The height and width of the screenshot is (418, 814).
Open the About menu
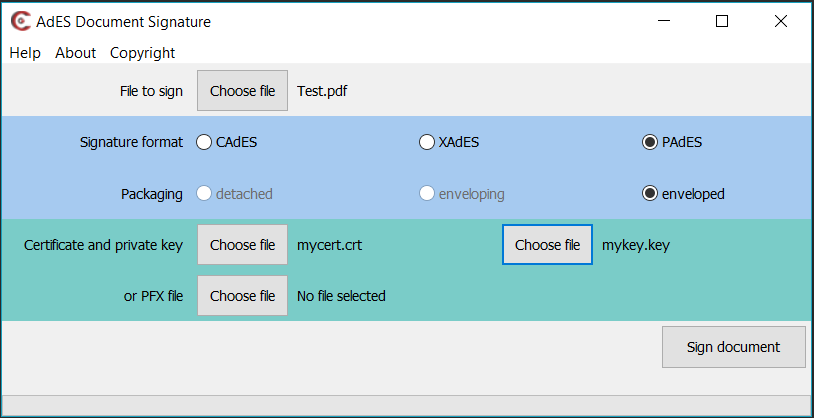(x=76, y=53)
